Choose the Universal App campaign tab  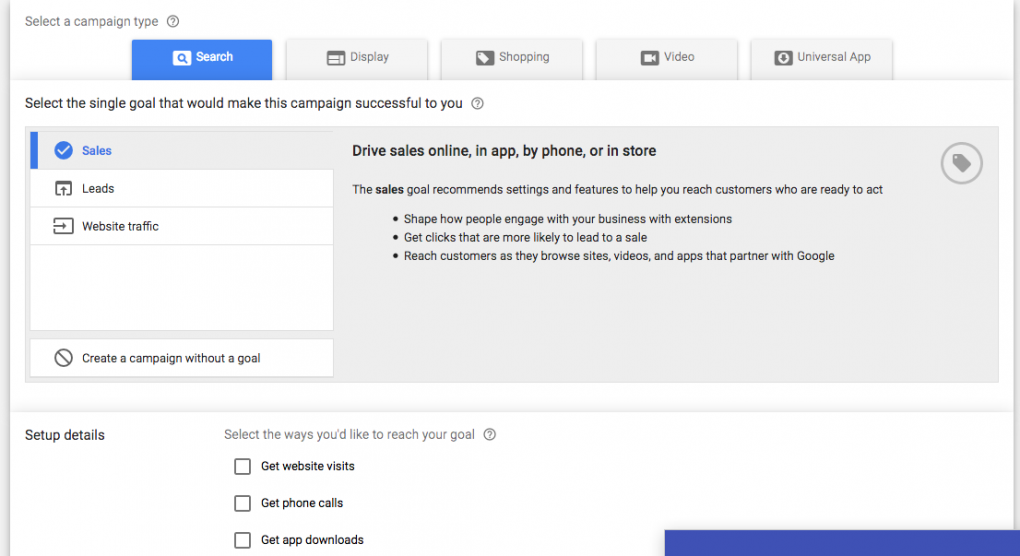[821, 58]
